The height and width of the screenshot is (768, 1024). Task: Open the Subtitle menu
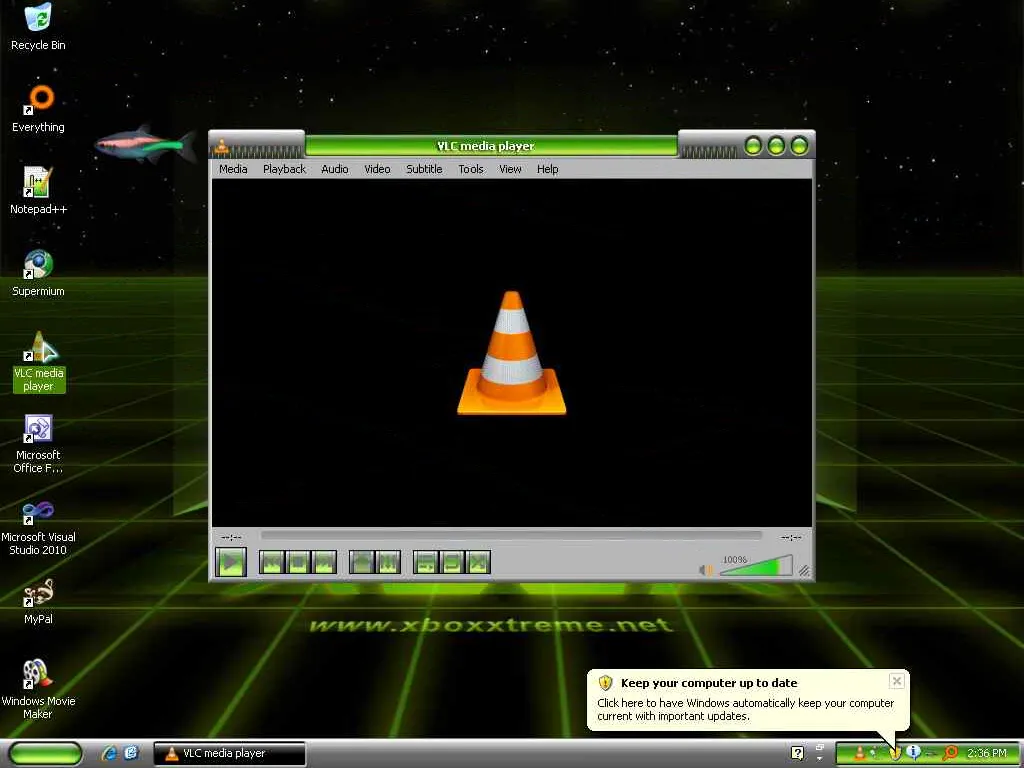(x=424, y=169)
